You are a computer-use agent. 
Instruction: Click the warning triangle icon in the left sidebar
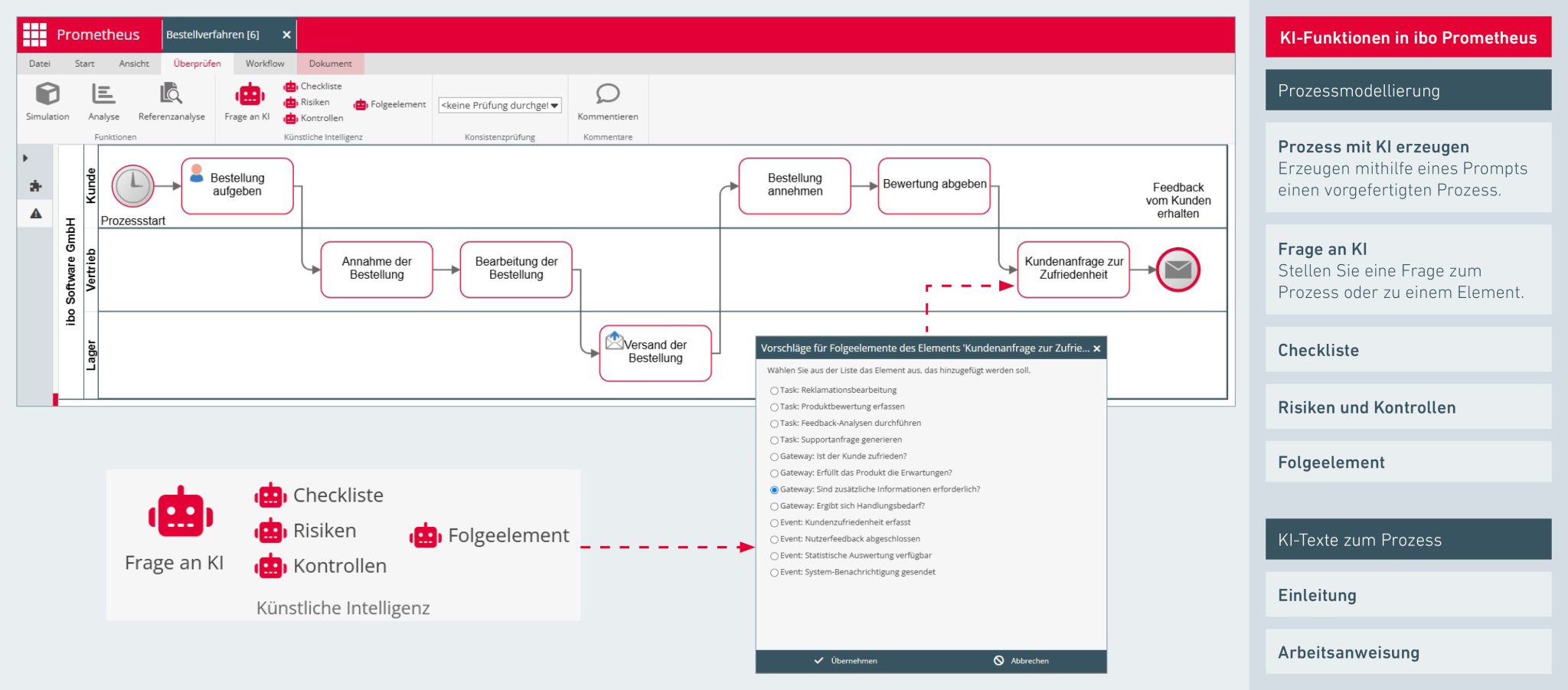point(36,214)
